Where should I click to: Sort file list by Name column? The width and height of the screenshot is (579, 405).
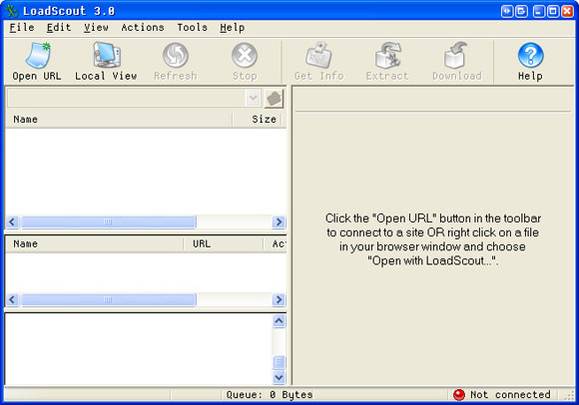coord(119,119)
